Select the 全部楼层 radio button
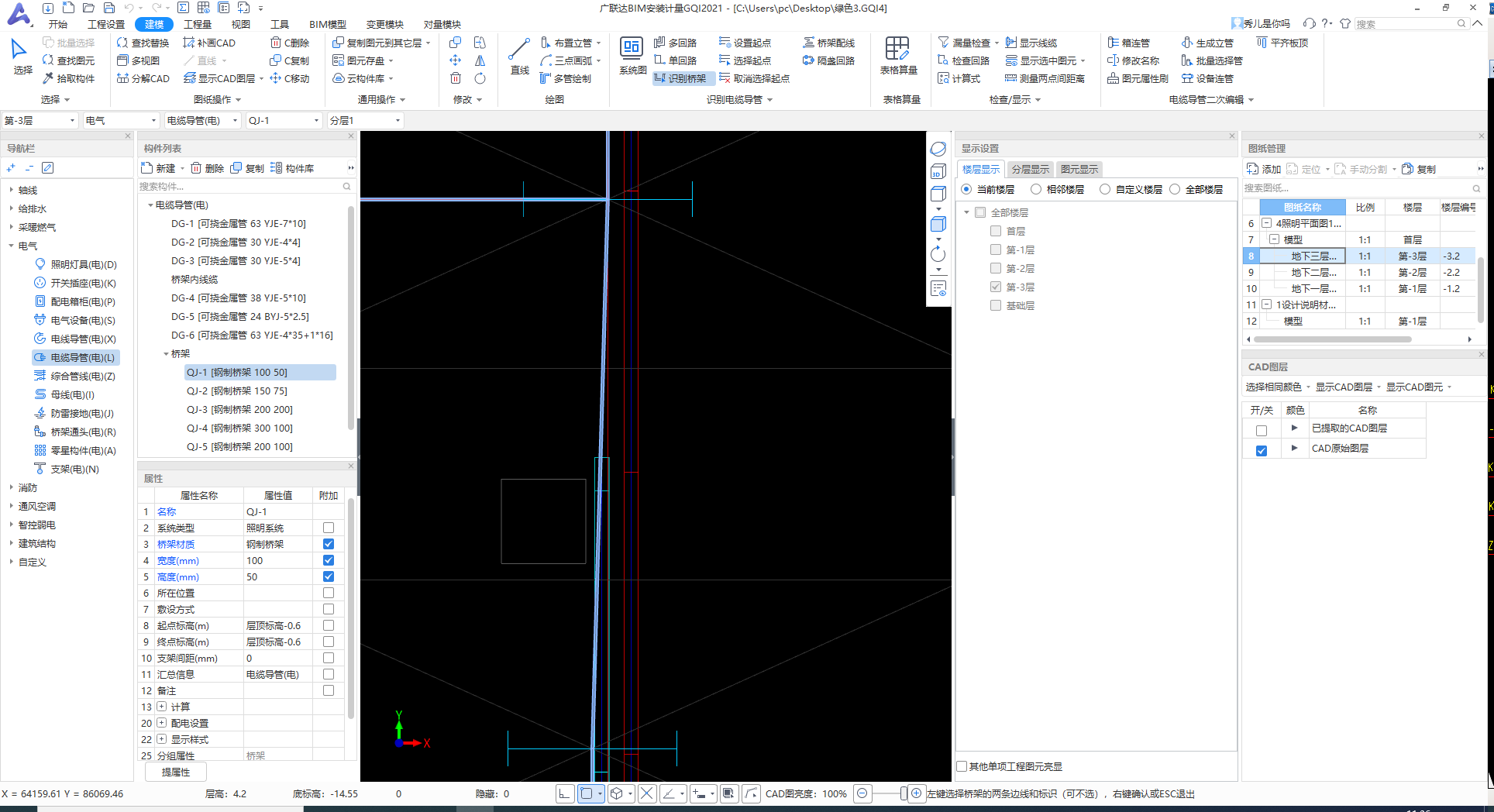The height and width of the screenshot is (812, 1494). pyautogui.click(x=1175, y=189)
